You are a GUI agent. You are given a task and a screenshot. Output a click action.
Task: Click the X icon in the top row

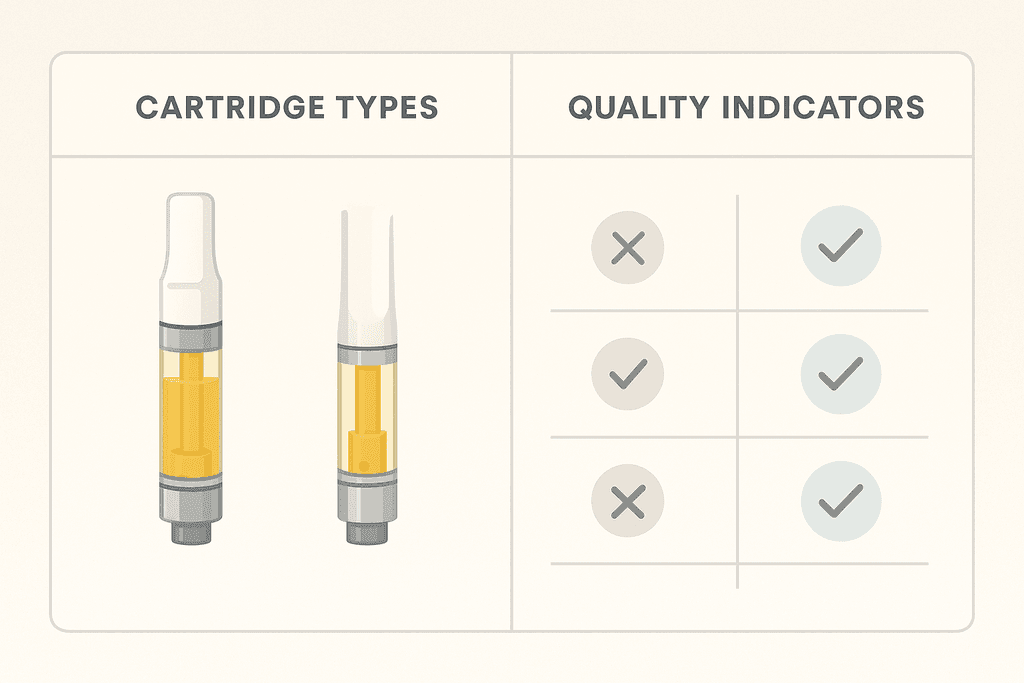click(x=627, y=246)
